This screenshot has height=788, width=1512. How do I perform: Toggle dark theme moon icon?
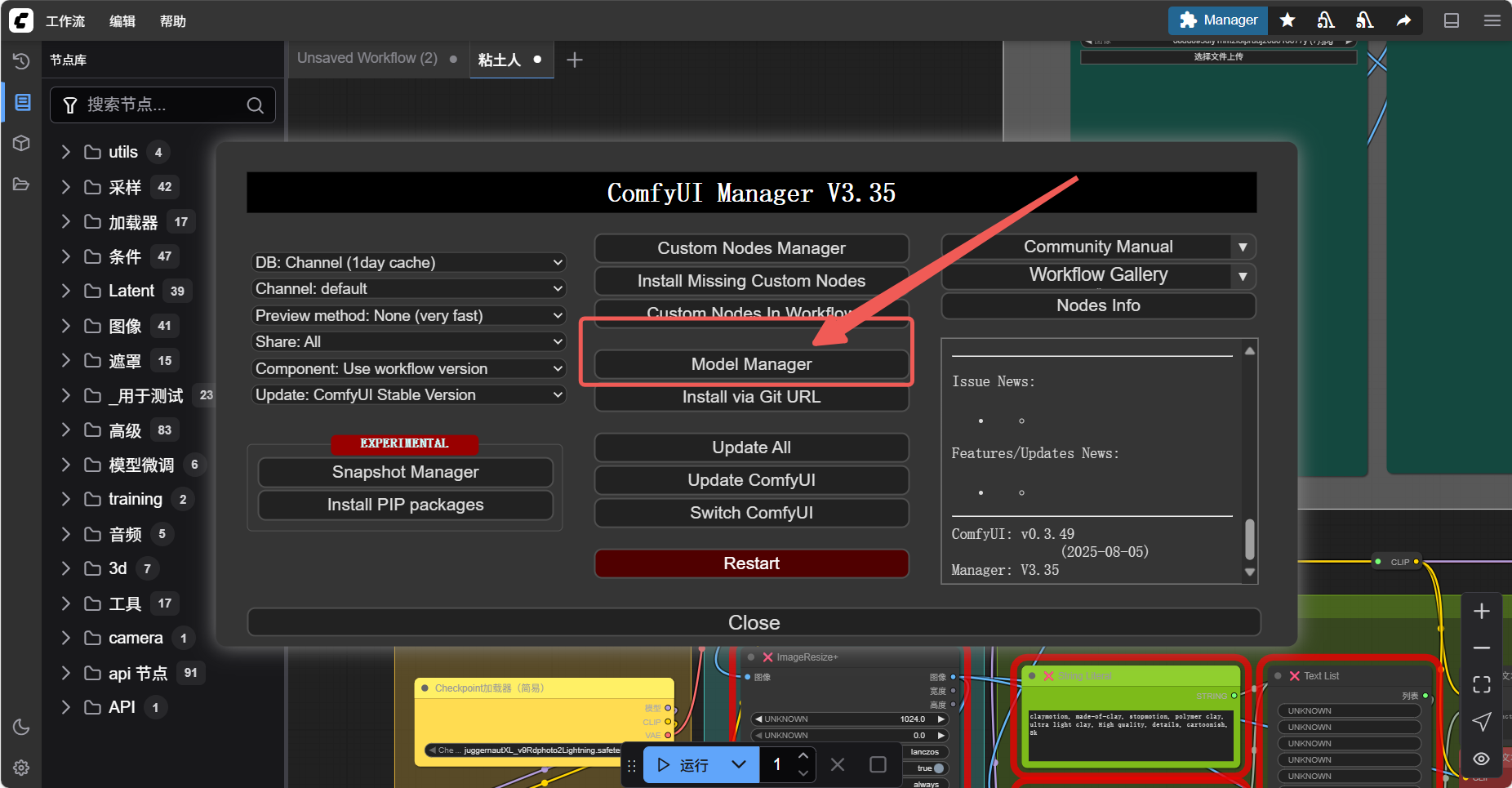22,727
